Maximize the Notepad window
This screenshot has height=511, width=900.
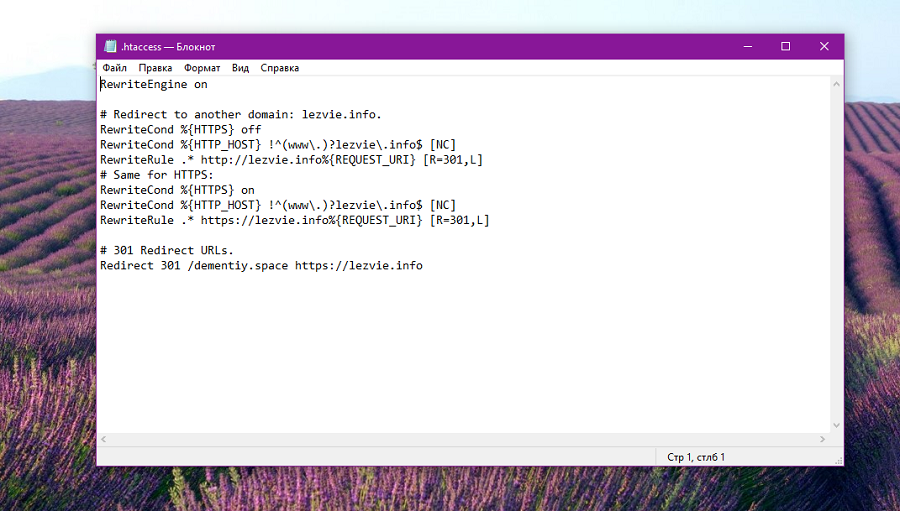click(x=785, y=47)
